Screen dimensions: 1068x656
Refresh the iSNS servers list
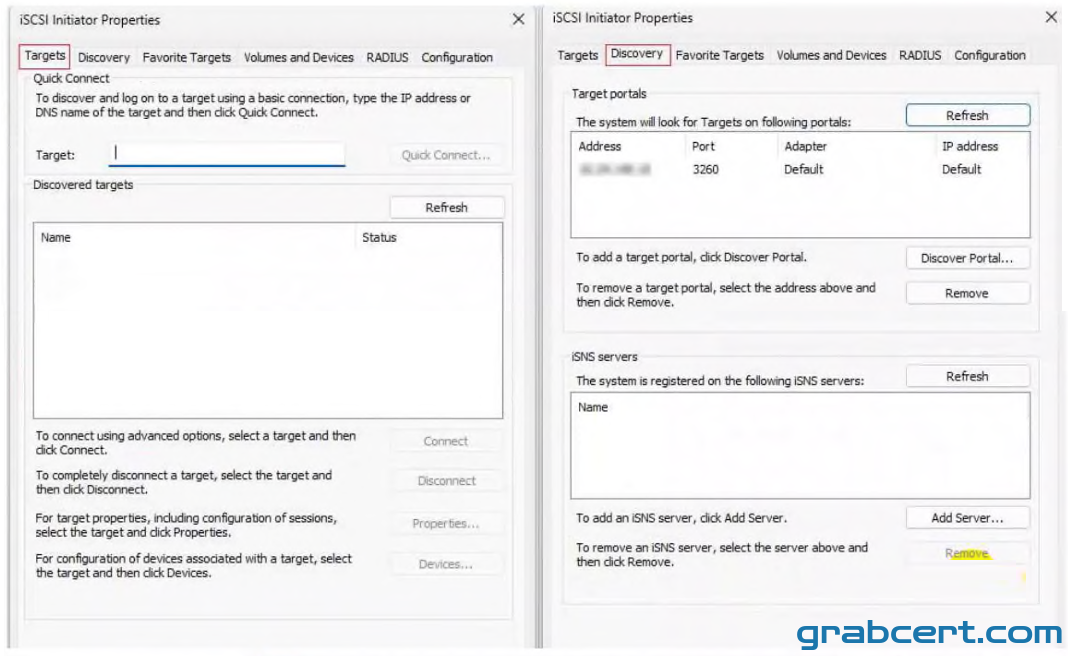pyautogui.click(x=967, y=377)
